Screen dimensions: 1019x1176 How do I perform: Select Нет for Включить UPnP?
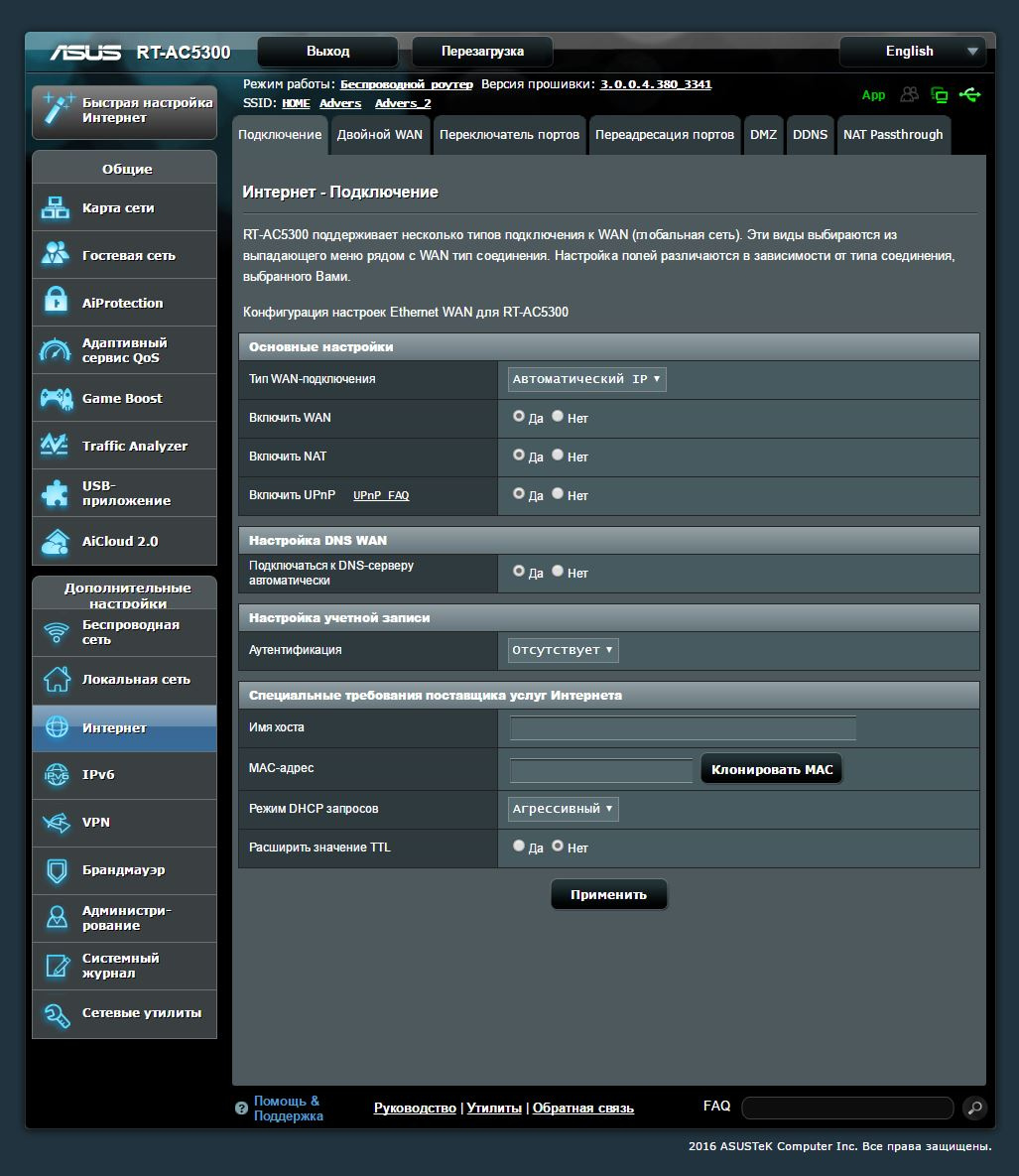pyautogui.click(x=558, y=493)
